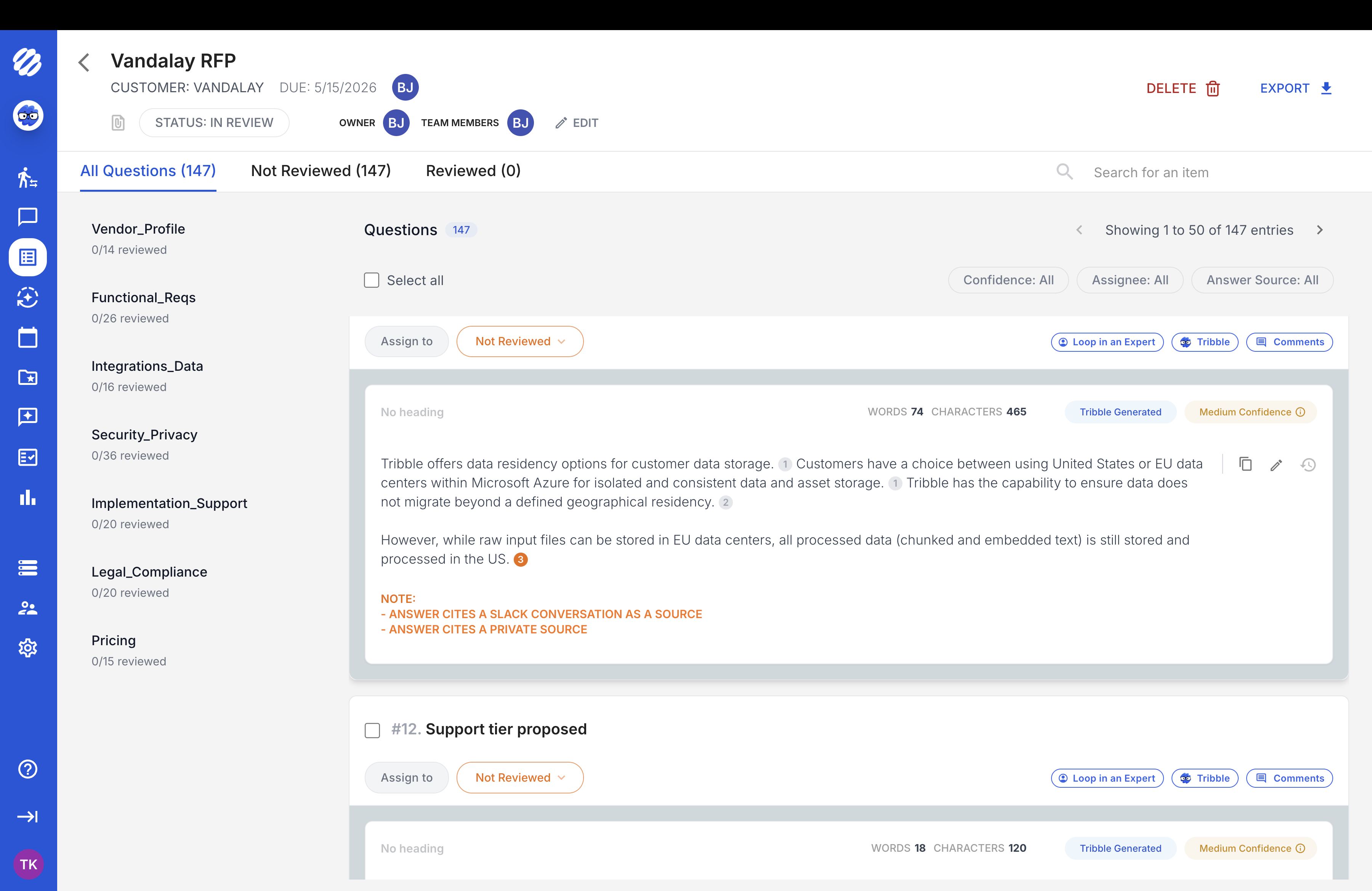The image size is (1372, 891).
Task: Go to previous page of entries
Action: (x=1079, y=230)
